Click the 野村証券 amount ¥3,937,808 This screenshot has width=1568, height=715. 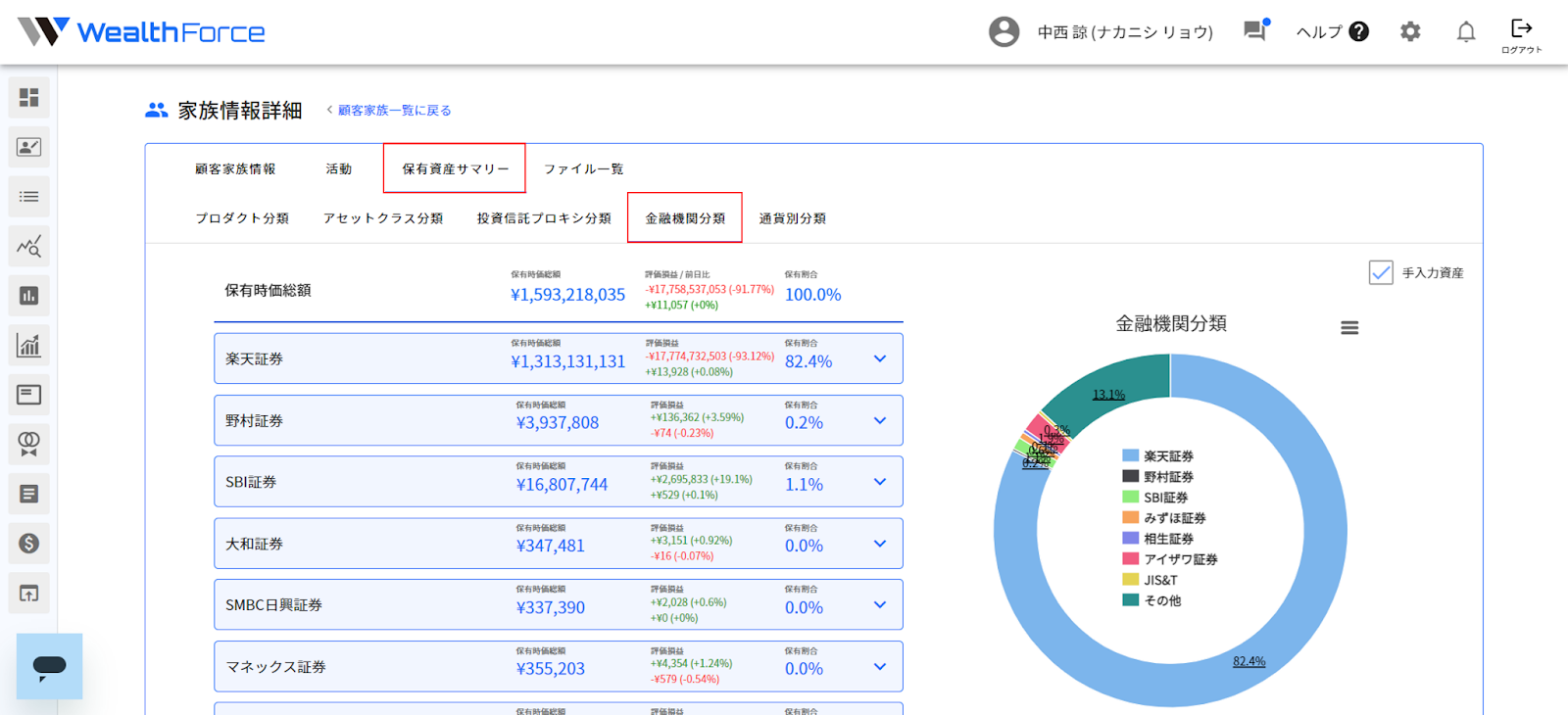click(558, 423)
